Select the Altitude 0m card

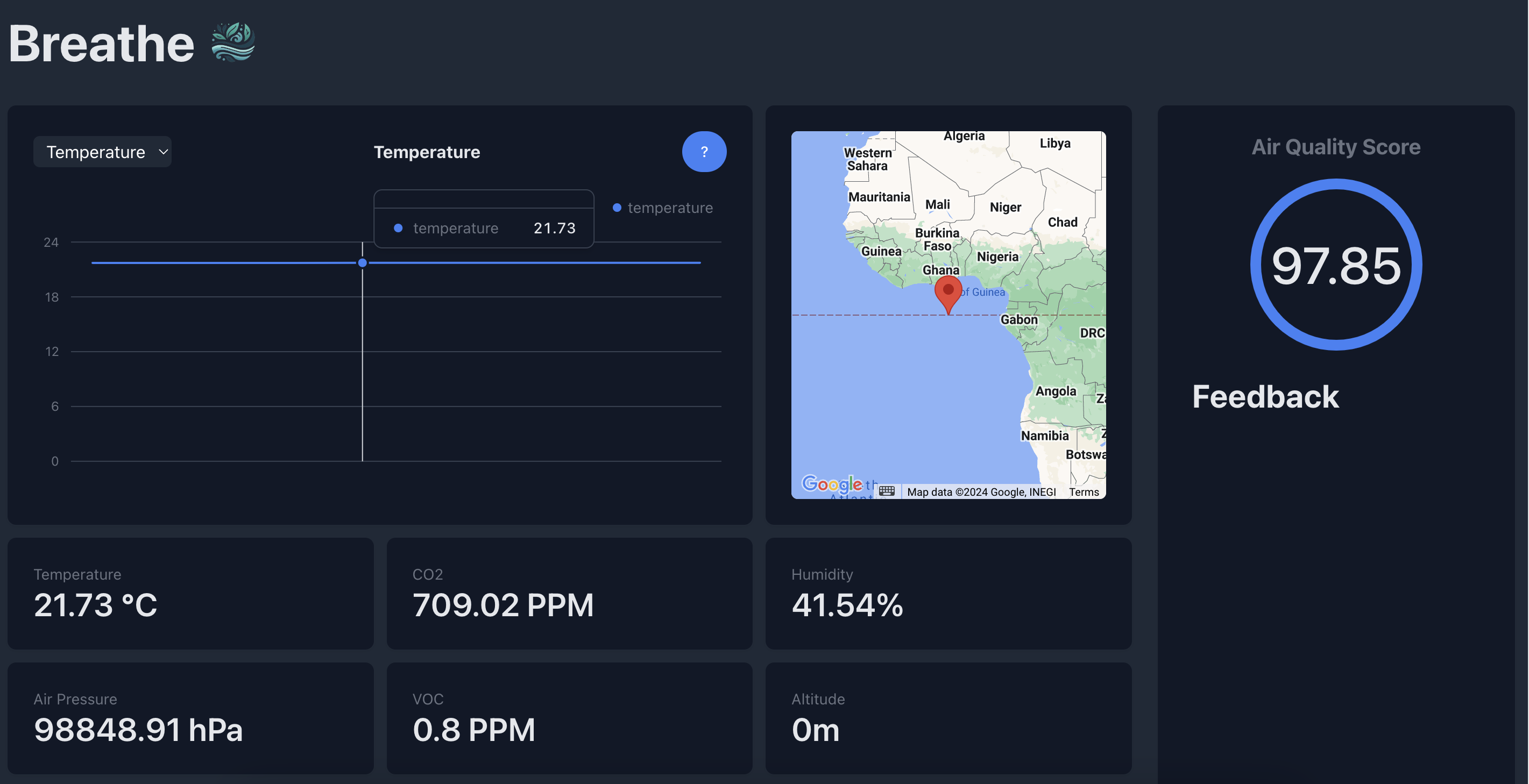click(x=948, y=717)
